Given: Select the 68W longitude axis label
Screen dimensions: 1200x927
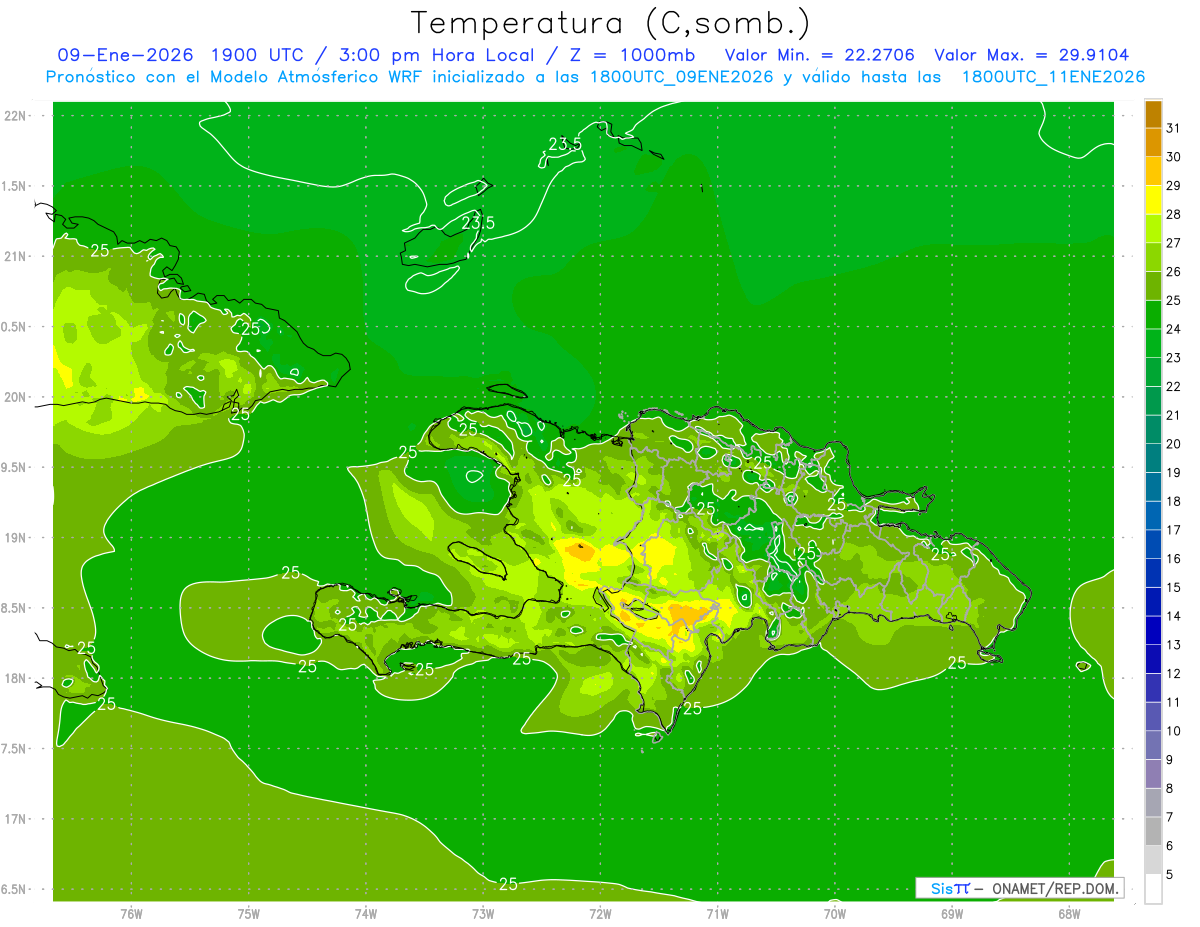Looking at the screenshot, I should click(x=1068, y=913).
